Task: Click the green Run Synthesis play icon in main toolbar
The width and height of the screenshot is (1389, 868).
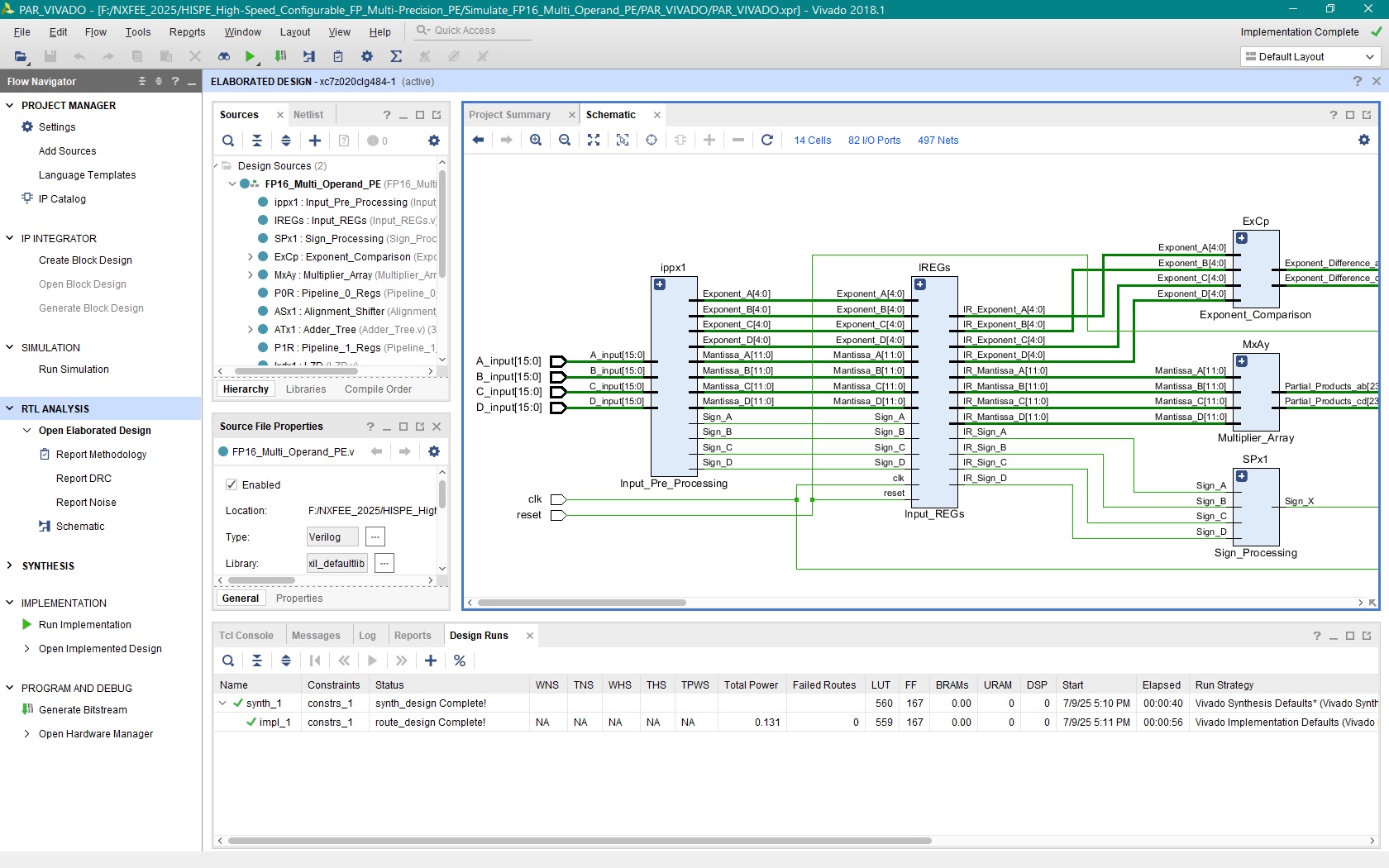Action: pos(250,56)
